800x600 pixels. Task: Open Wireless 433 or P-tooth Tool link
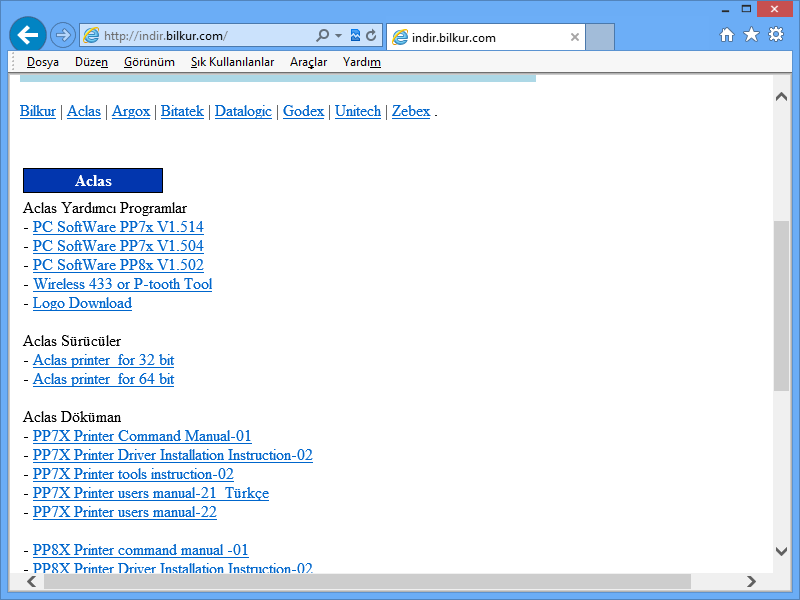point(122,284)
